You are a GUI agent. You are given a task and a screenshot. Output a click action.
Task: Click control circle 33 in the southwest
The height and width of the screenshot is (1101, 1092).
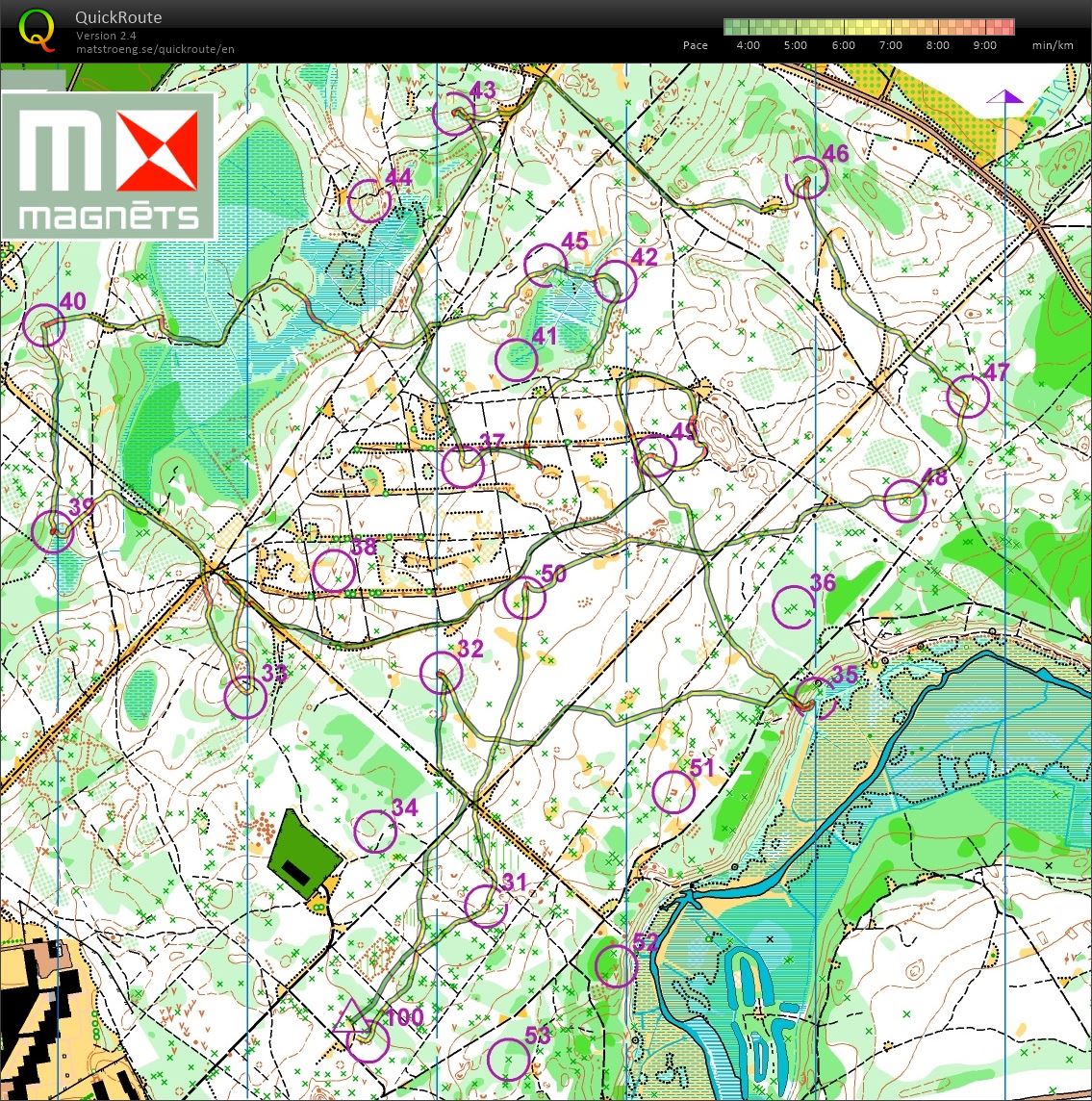(x=245, y=697)
